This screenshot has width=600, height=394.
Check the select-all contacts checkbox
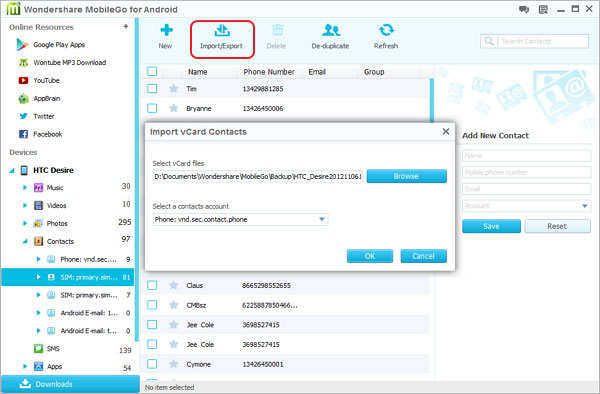coord(152,72)
